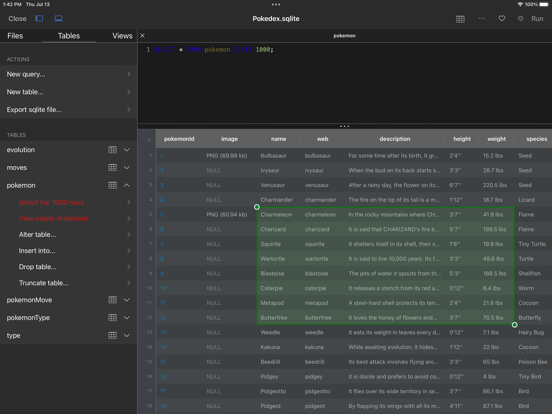Close the Pokedex.sqlite database
552x414 pixels.
click(x=17, y=19)
